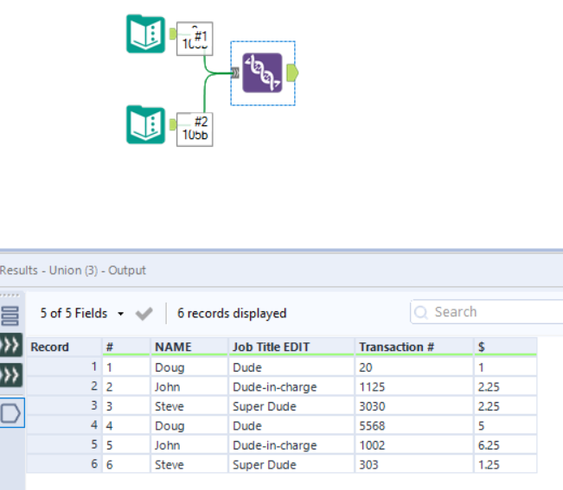Select the Steve cell in record 6
The width and height of the screenshot is (563, 490).
189,465
